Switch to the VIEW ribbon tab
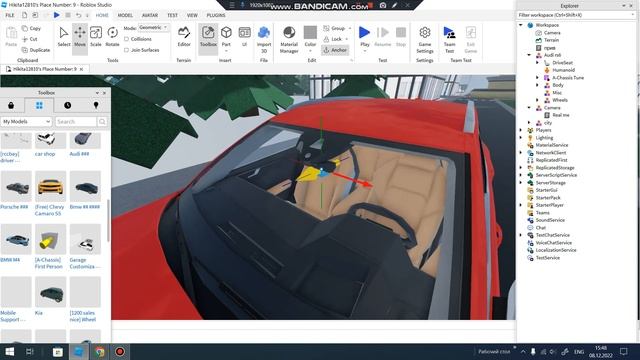Screen dimensions: 640x360 [192, 15]
